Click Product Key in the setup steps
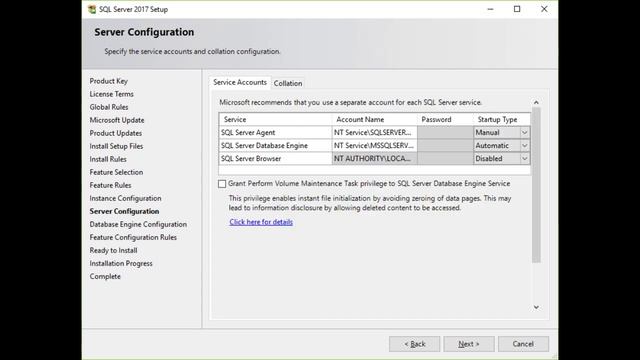Screen dimensions: 640x360 (x=109, y=81)
